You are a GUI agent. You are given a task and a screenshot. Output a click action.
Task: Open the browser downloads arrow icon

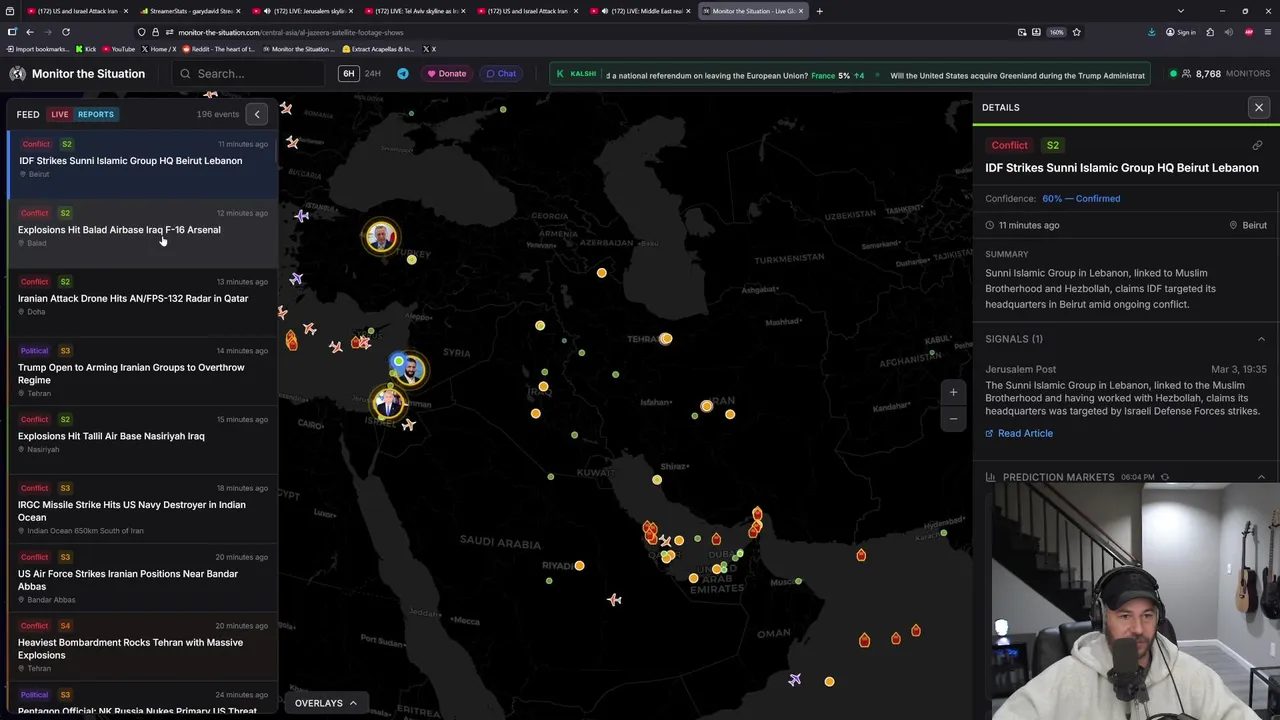click(1154, 32)
